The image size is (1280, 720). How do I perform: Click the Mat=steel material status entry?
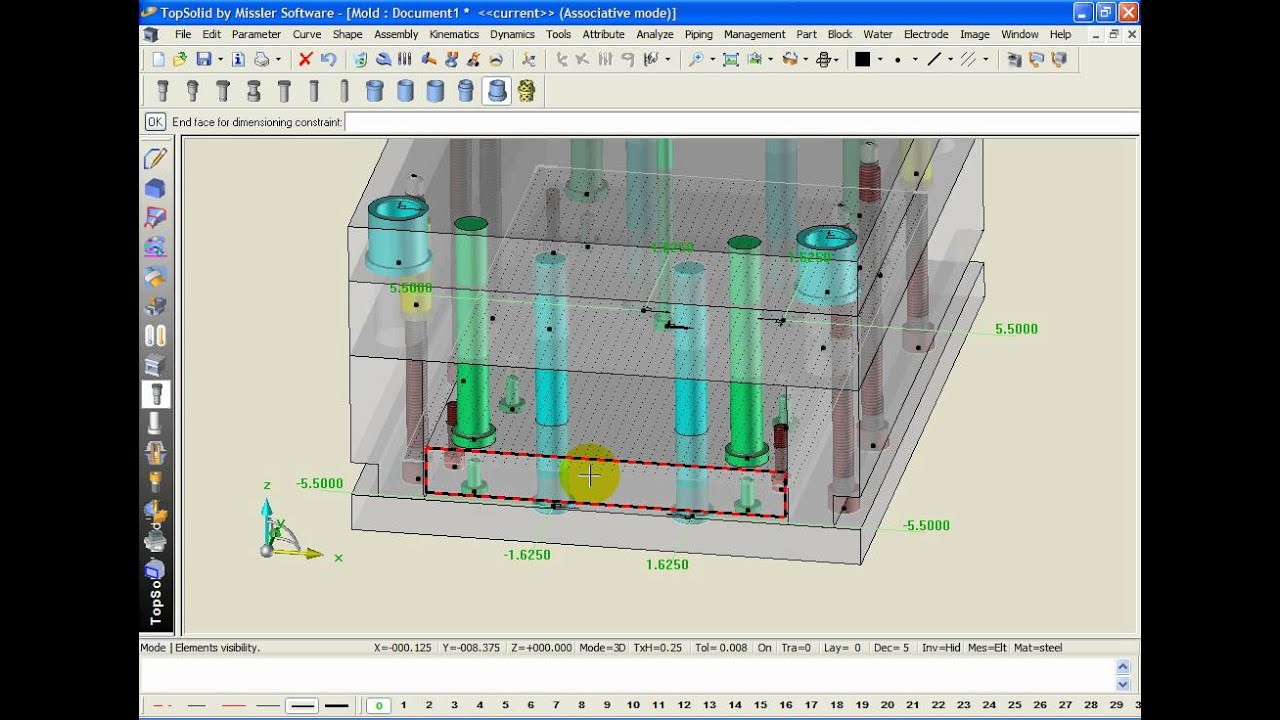1038,648
